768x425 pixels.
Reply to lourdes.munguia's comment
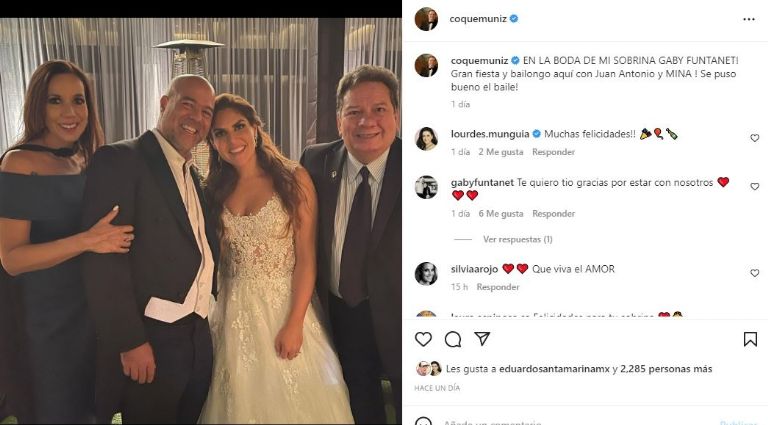pos(553,152)
